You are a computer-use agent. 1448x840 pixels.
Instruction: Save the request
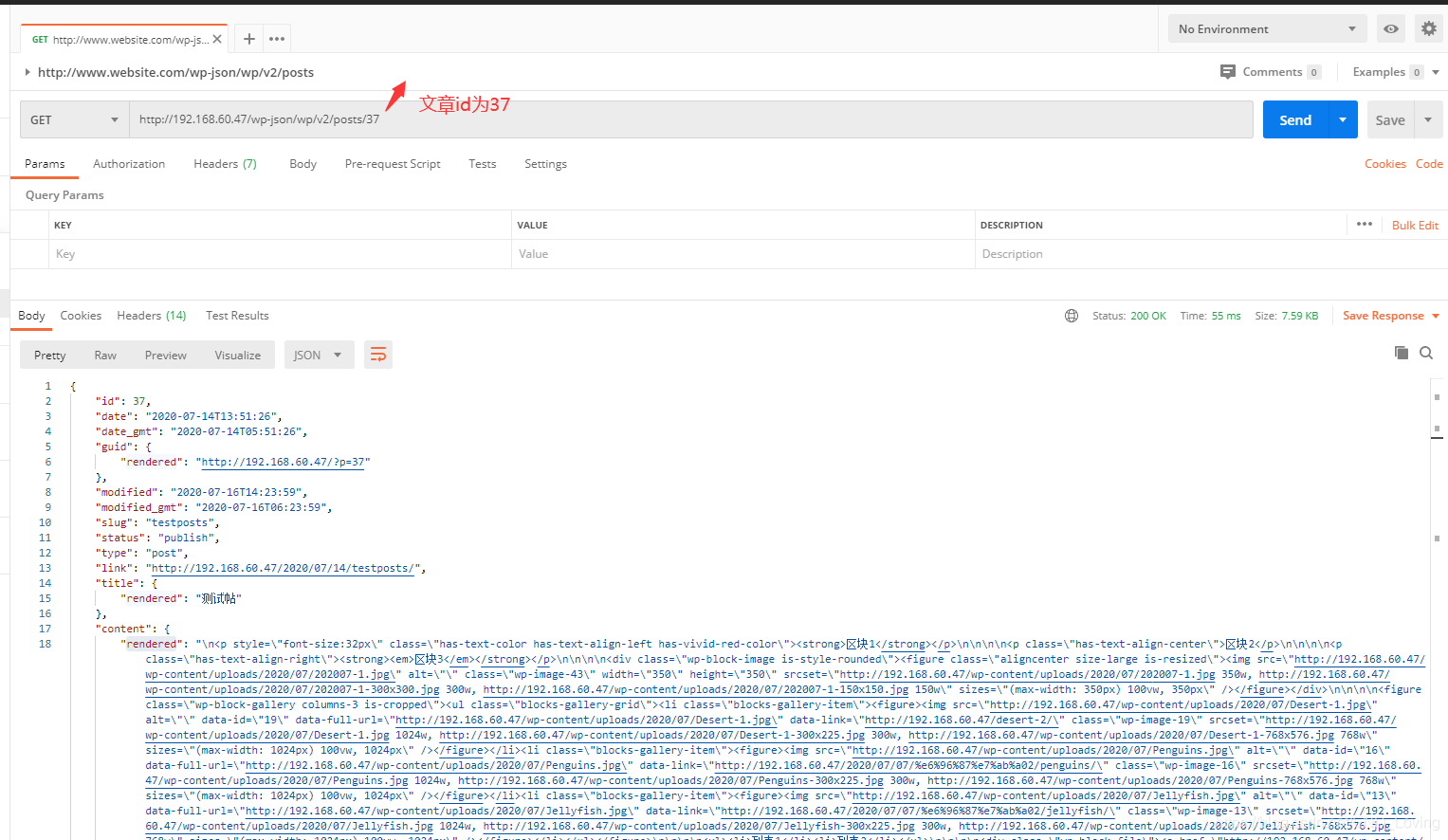[1390, 119]
